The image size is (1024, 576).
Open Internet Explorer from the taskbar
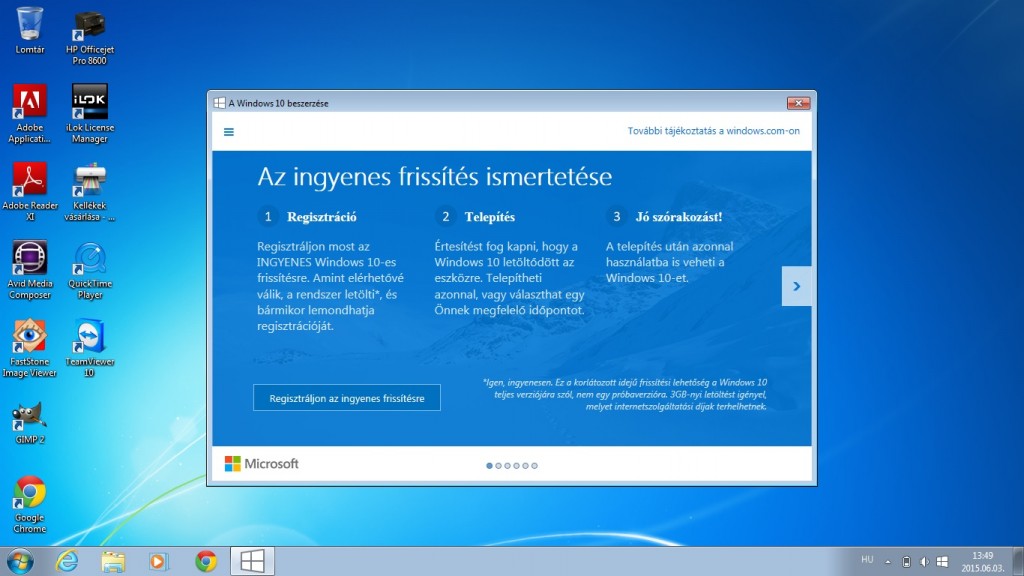(x=67, y=561)
